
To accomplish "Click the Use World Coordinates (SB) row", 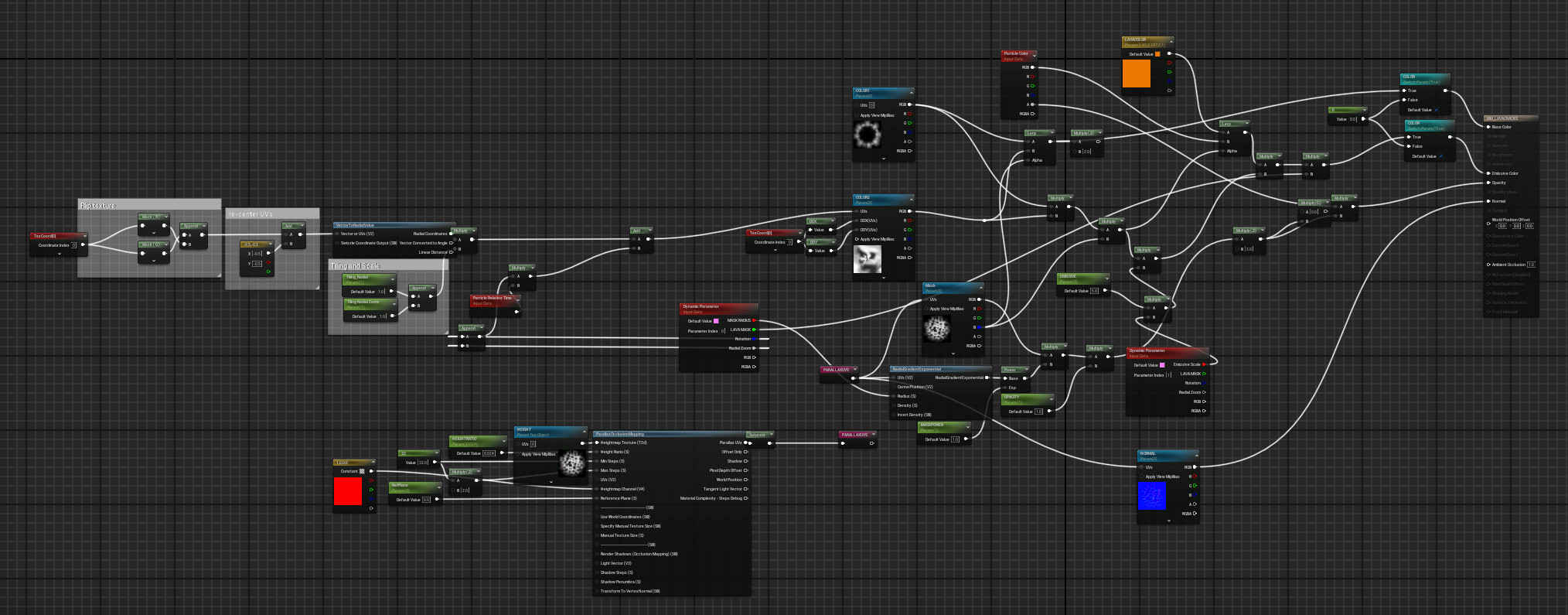I will 625,517.
